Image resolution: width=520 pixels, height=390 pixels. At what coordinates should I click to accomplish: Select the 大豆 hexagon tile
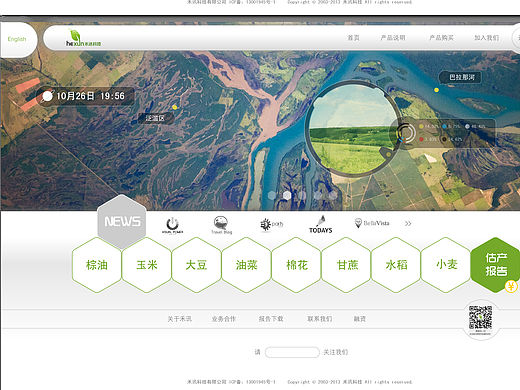coord(196,265)
